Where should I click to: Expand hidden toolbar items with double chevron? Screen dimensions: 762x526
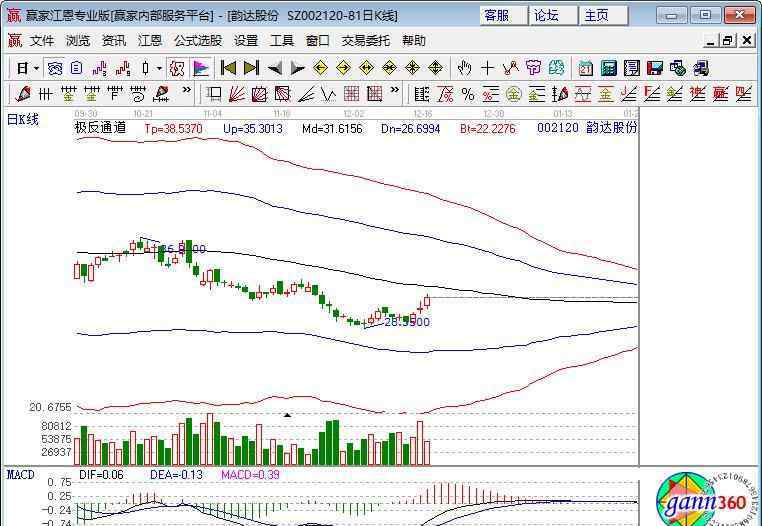186,92
